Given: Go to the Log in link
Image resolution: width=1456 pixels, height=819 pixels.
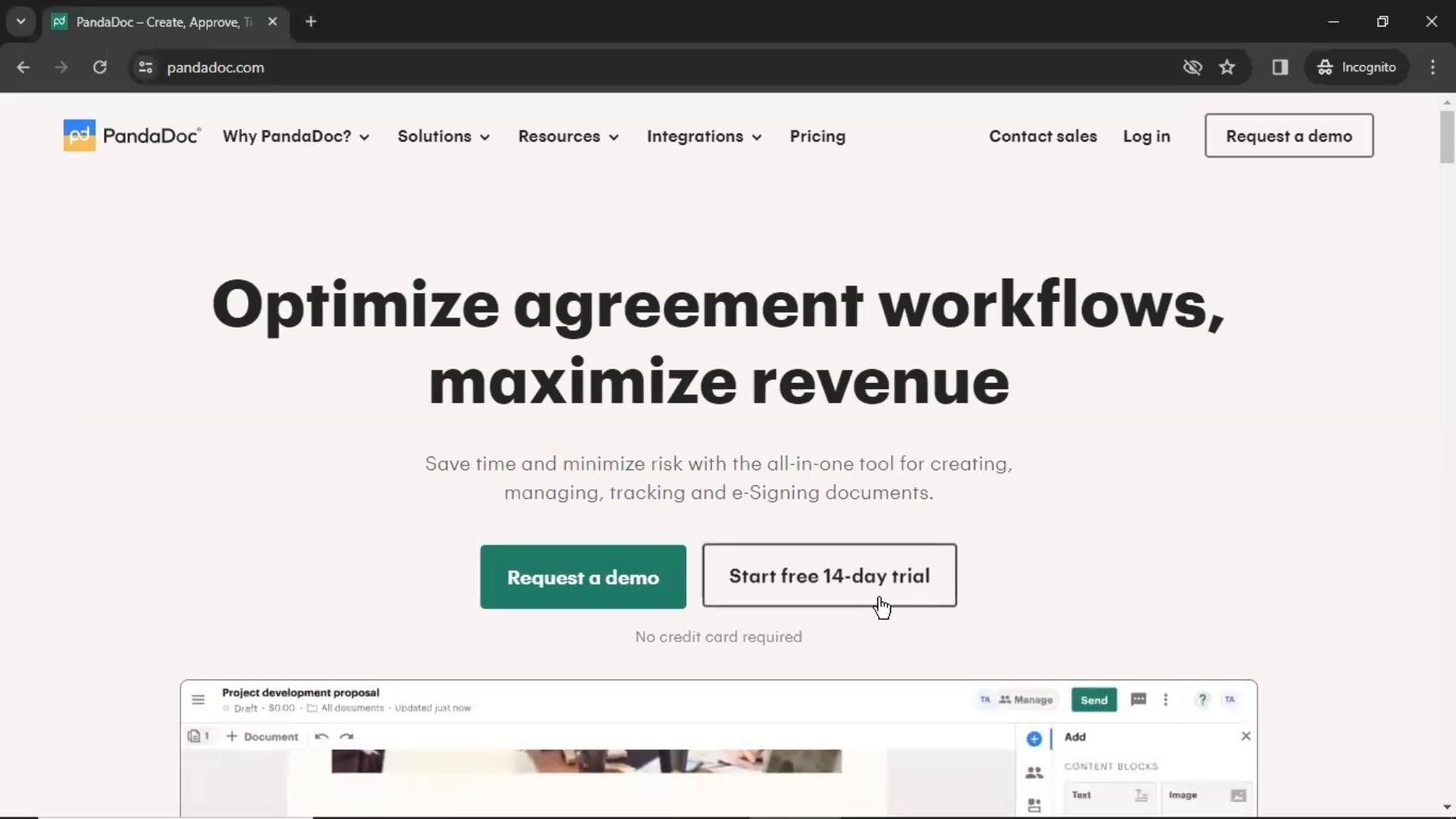Looking at the screenshot, I should (1146, 136).
